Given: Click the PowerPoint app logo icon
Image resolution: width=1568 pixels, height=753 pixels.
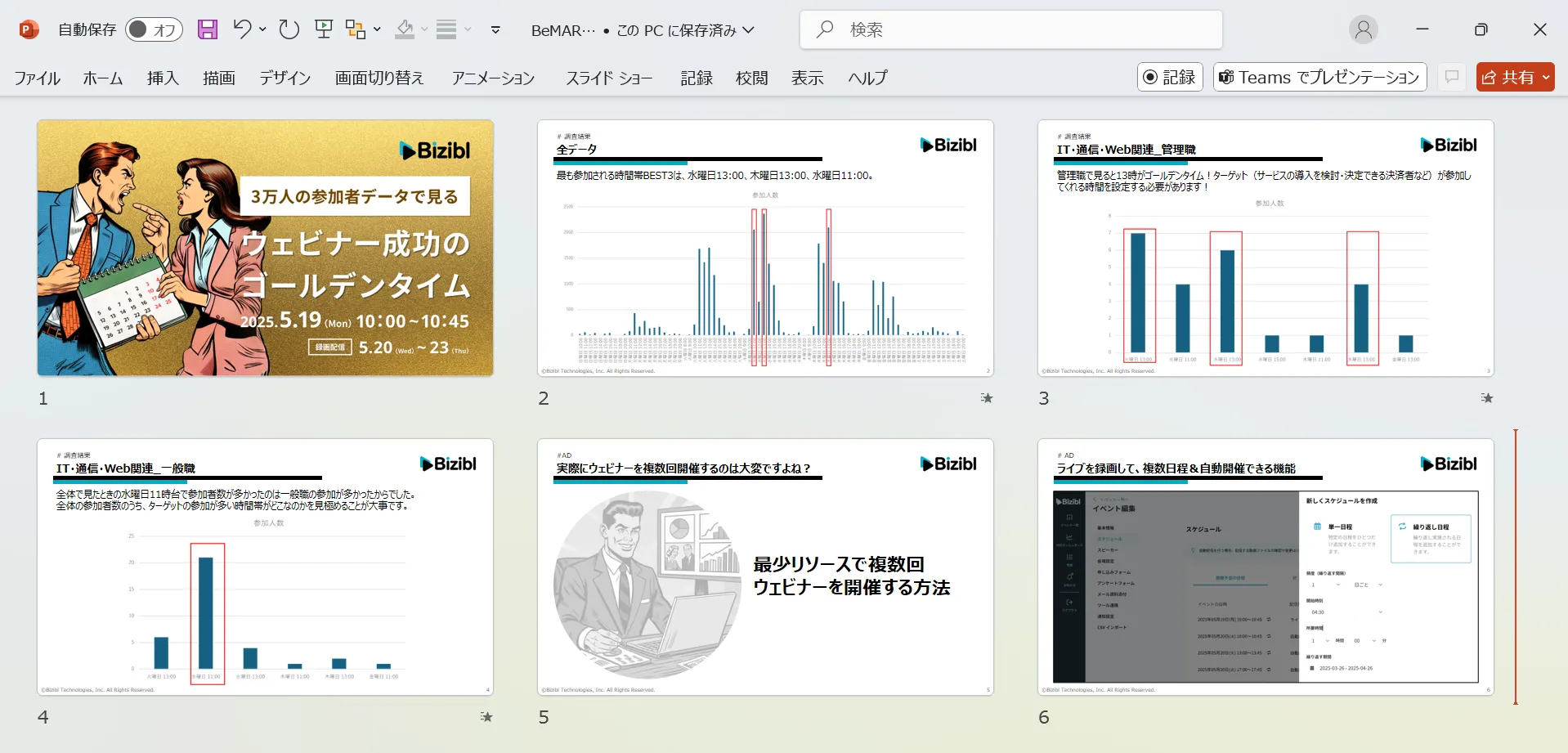Looking at the screenshot, I should pyautogui.click(x=29, y=30).
